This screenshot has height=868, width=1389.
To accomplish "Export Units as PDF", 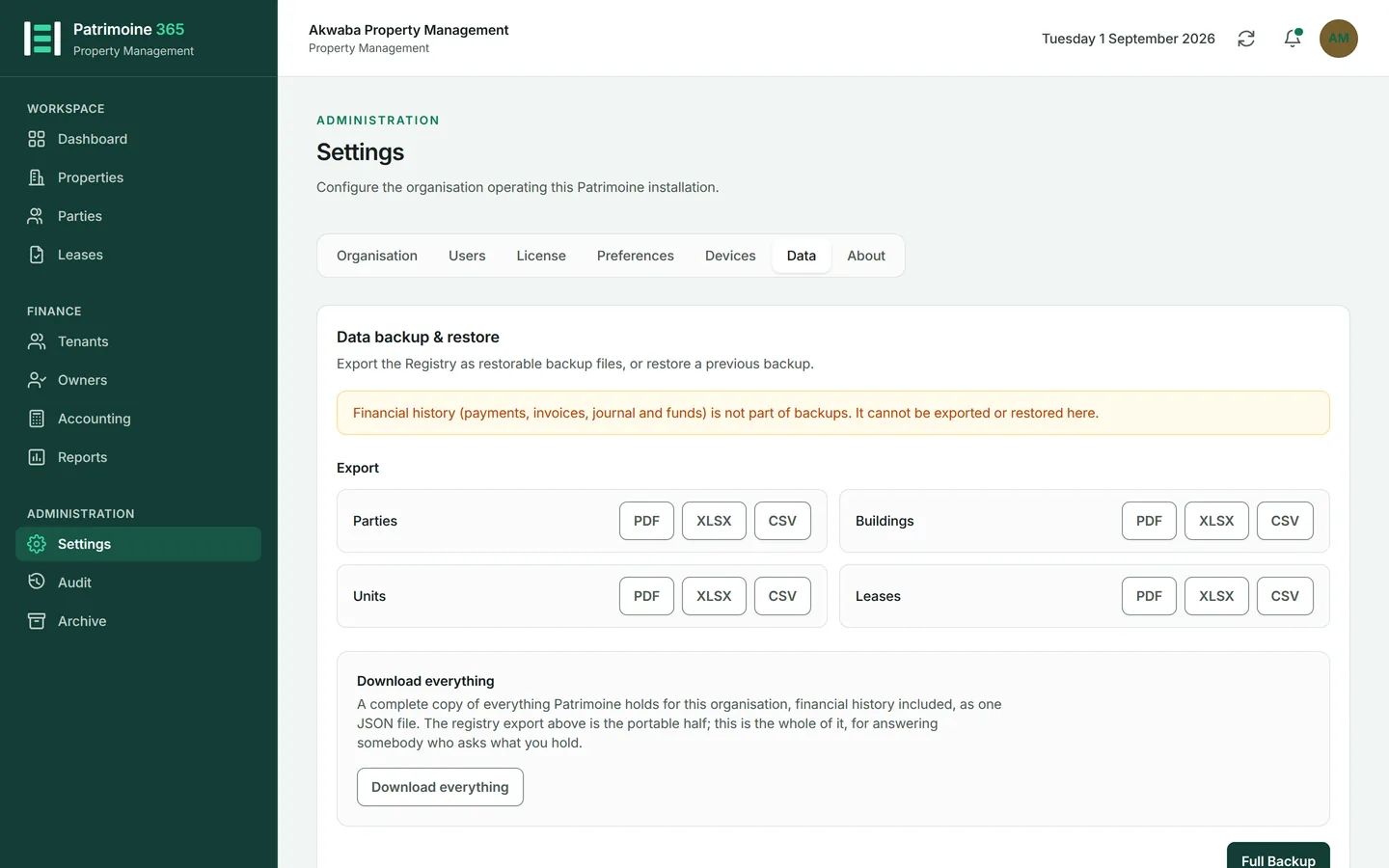I will click(x=646, y=596).
